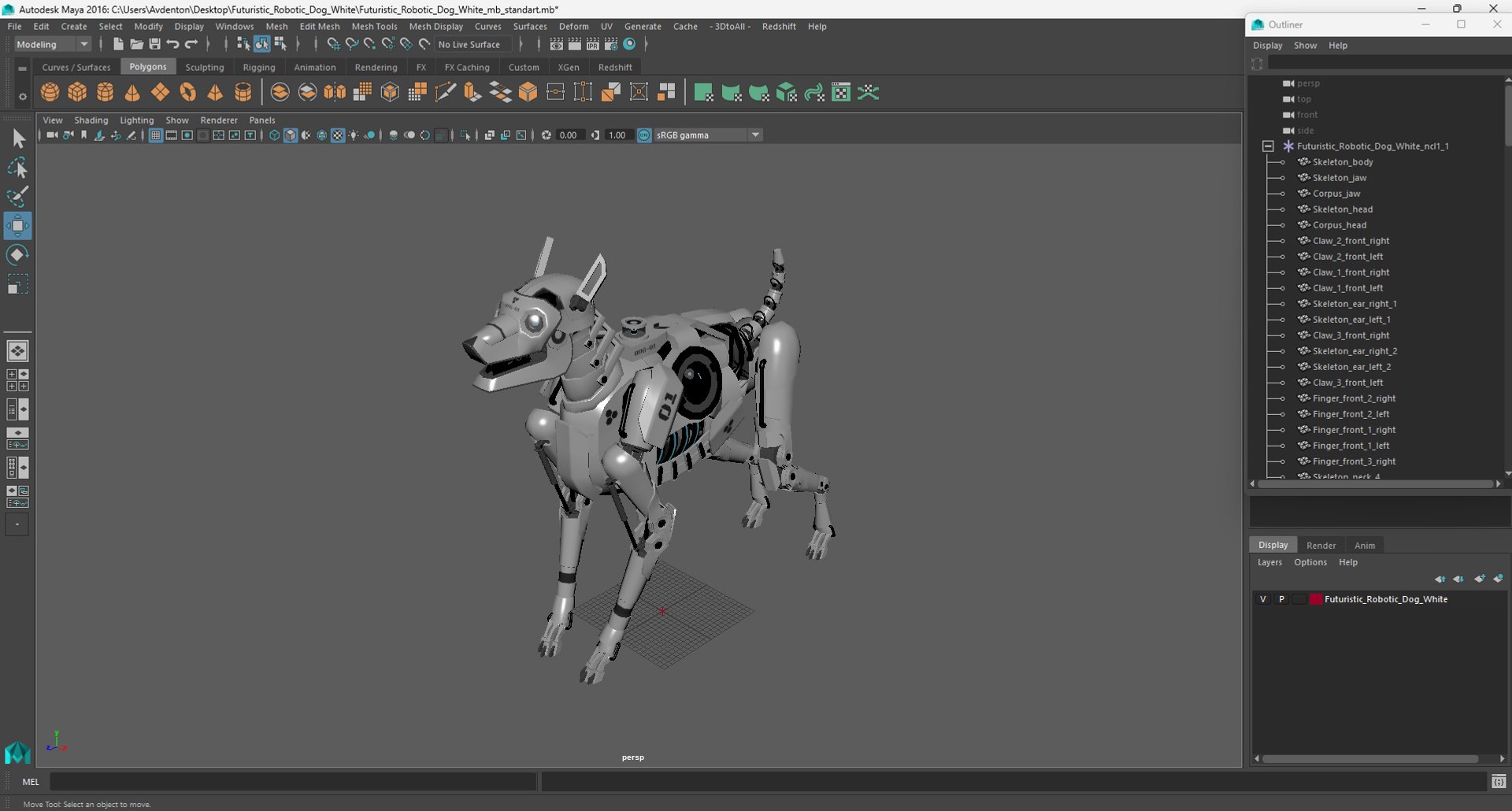1512x811 pixels.
Task: Create a polygon sphere from the shelf
Action: pyautogui.click(x=50, y=92)
